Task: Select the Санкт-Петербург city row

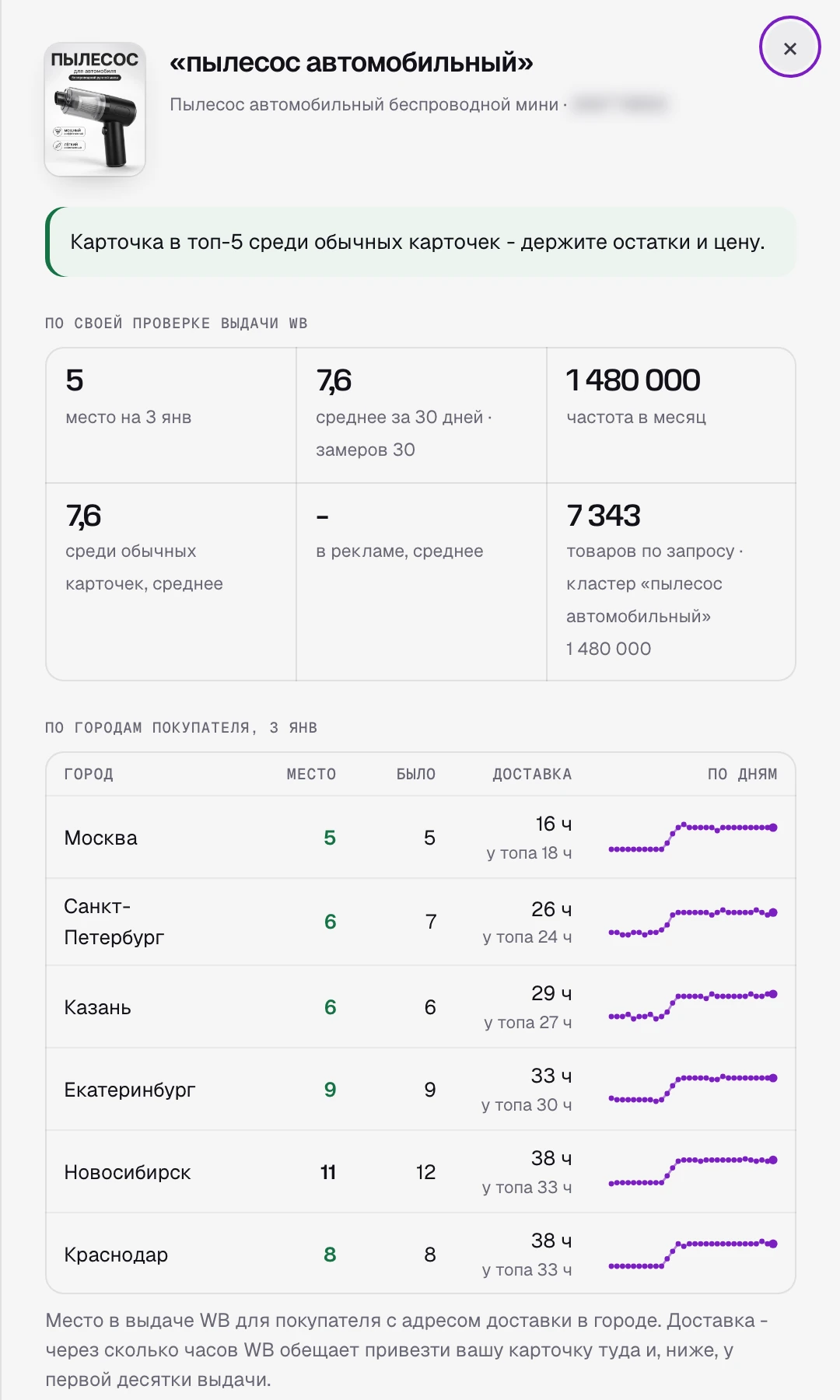Action: (x=420, y=922)
